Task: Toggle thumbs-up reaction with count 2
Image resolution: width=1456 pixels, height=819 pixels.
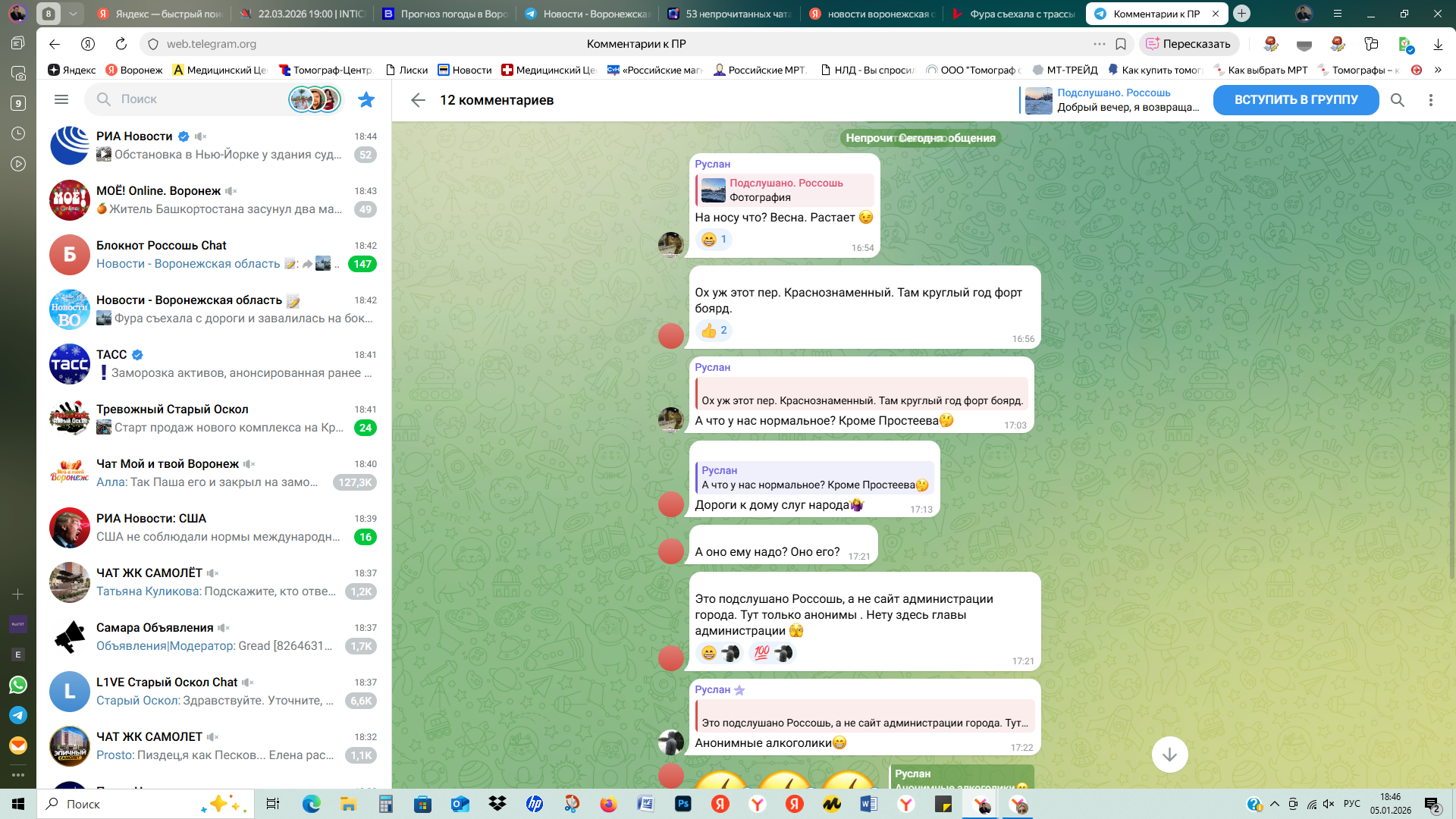Action: click(x=714, y=331)
